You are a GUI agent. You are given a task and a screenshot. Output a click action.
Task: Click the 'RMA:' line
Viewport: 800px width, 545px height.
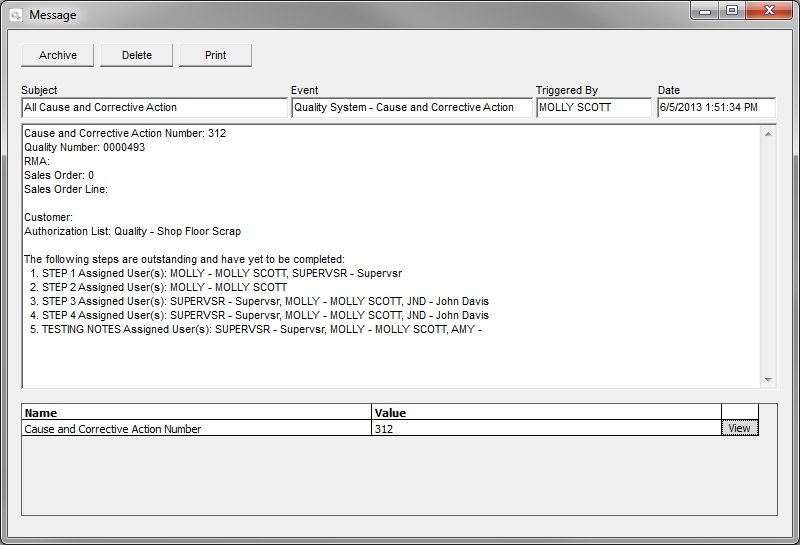coord(37,162)
